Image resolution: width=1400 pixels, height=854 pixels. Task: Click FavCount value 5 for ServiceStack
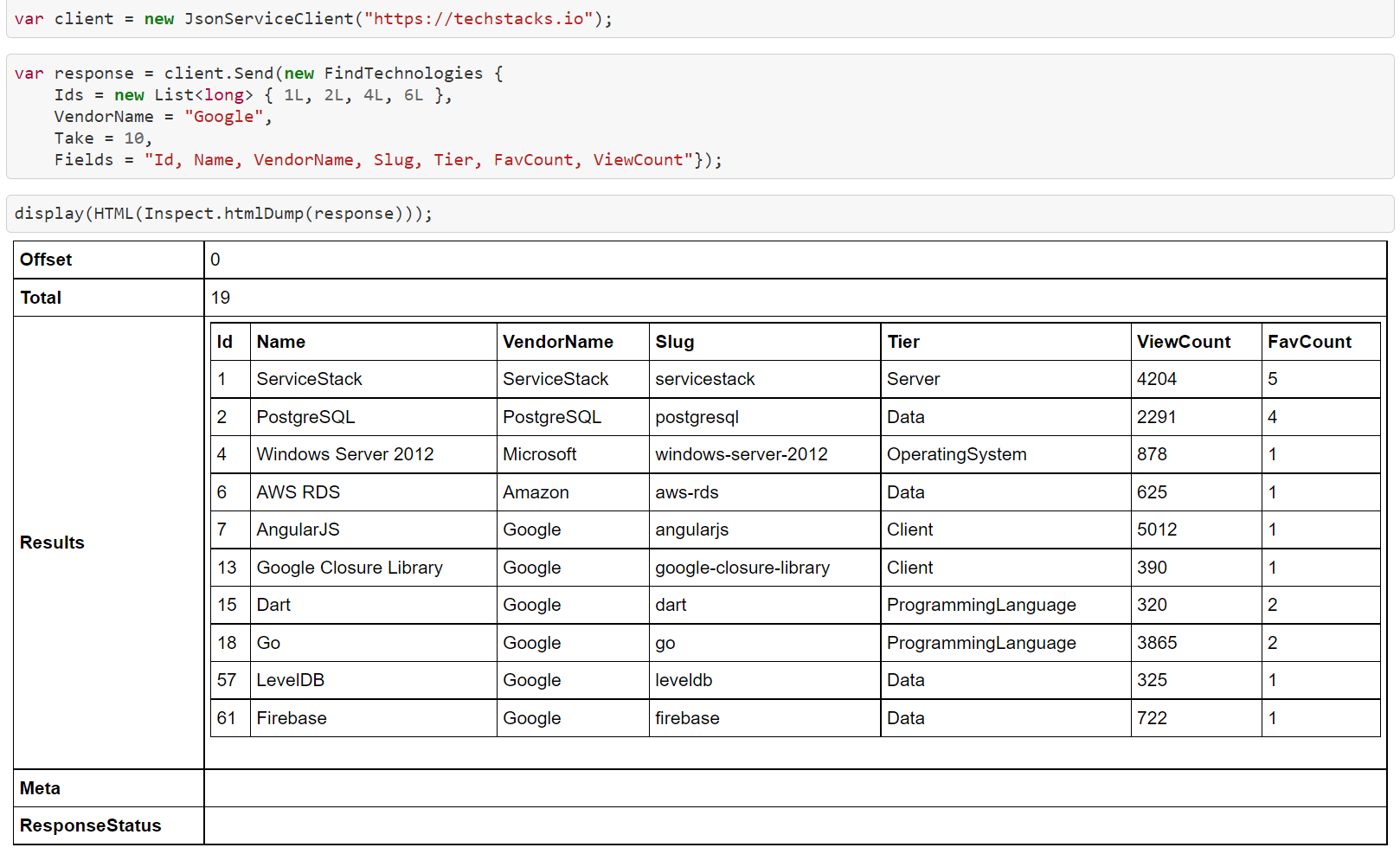pos(1320,379)
